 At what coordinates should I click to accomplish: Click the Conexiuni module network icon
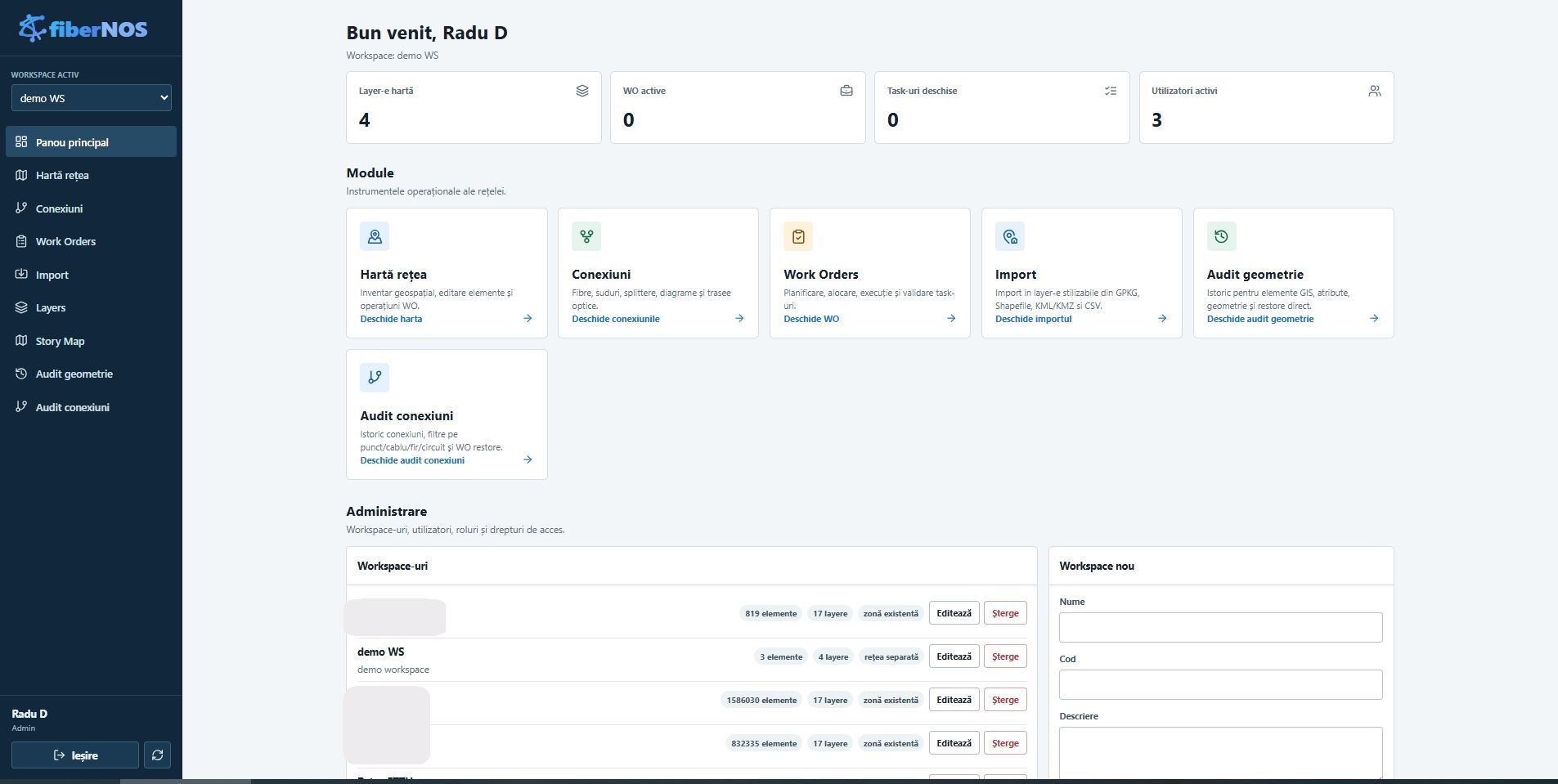click(586, 236)
